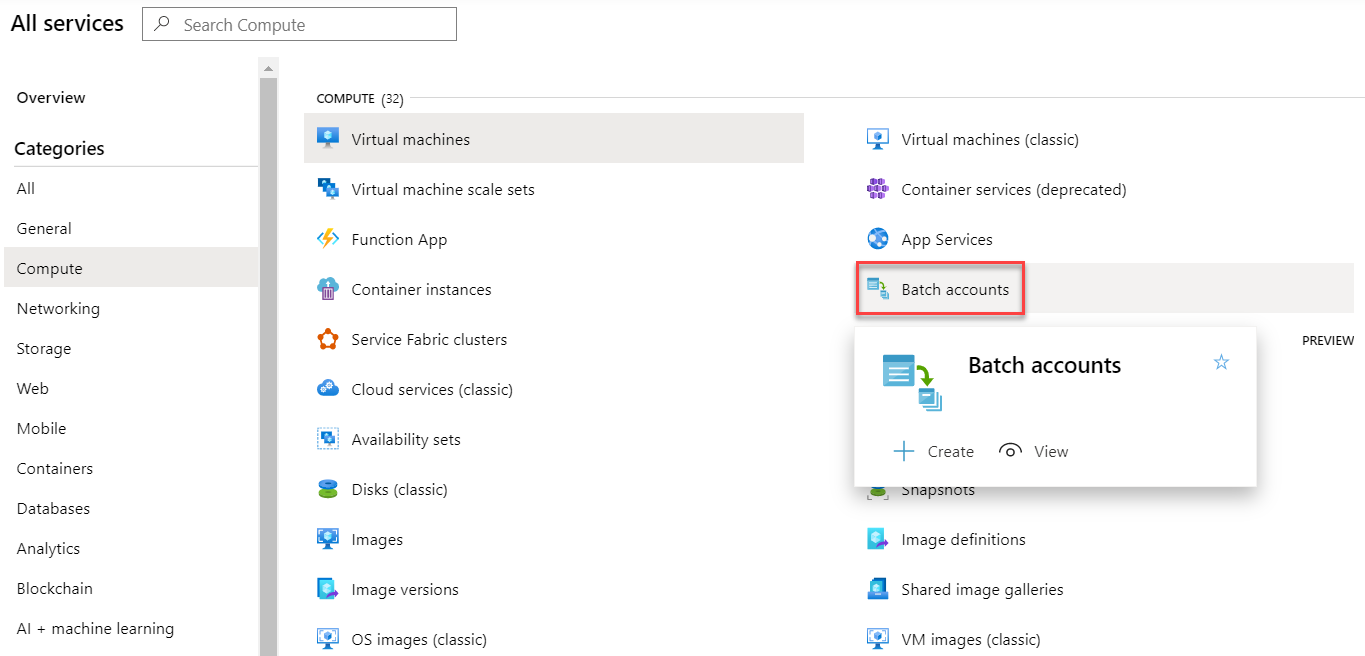
Task: Open Function App service link
Action: pos(399,239)
